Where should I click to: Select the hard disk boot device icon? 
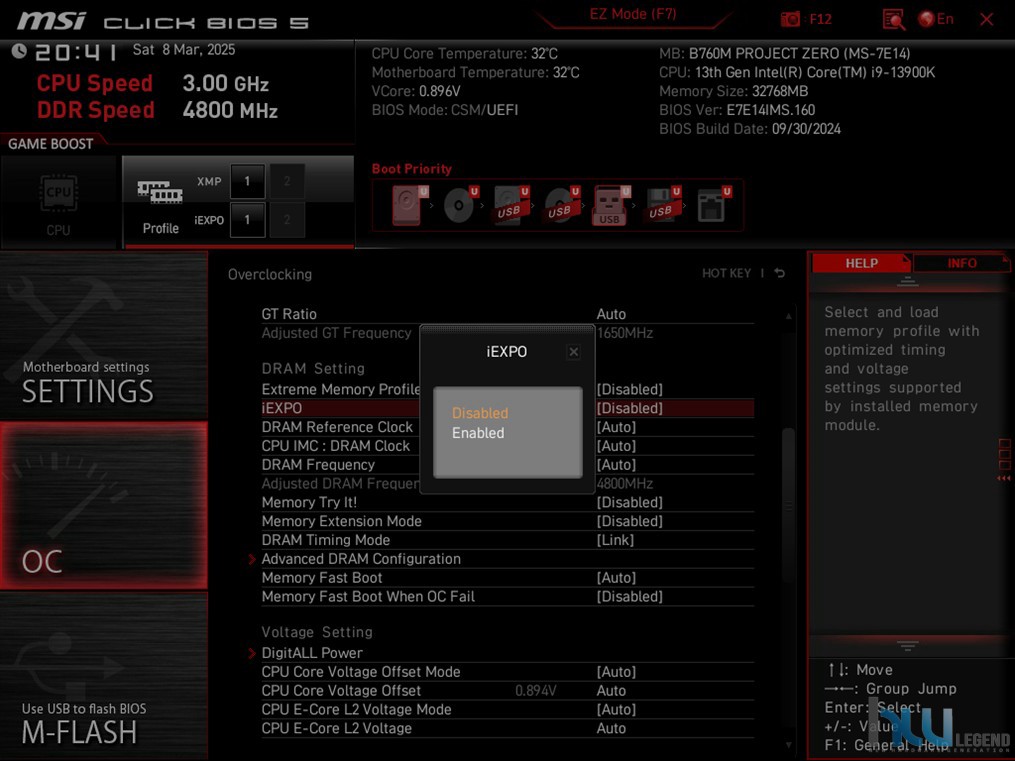(x=408, y=205)
